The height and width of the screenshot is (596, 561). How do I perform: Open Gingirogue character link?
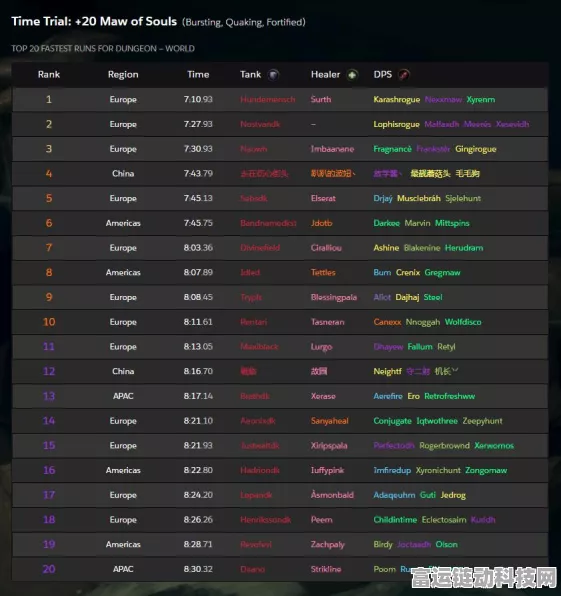(475, 149)
